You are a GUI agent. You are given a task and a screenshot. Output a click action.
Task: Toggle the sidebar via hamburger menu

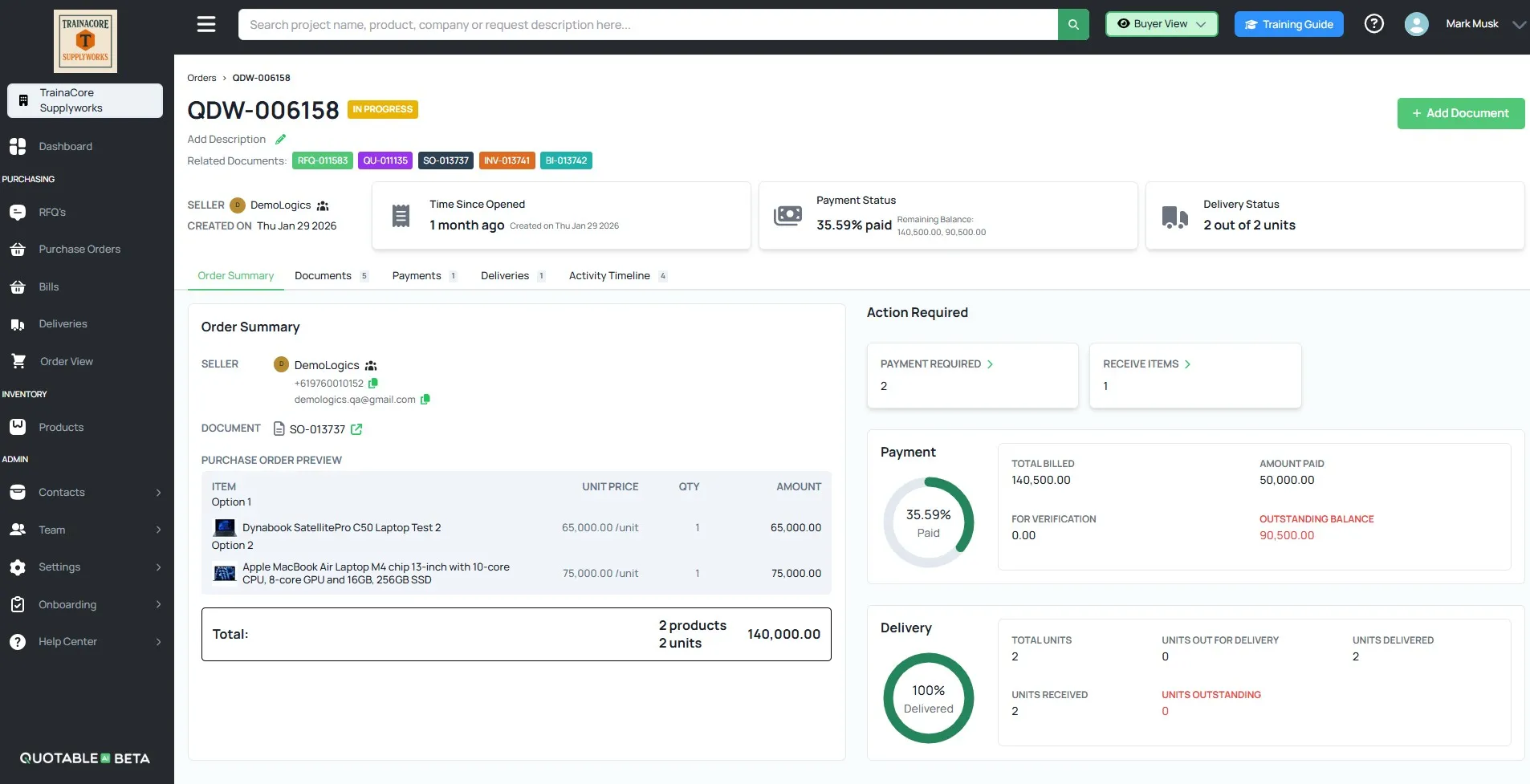coord(205,23)
